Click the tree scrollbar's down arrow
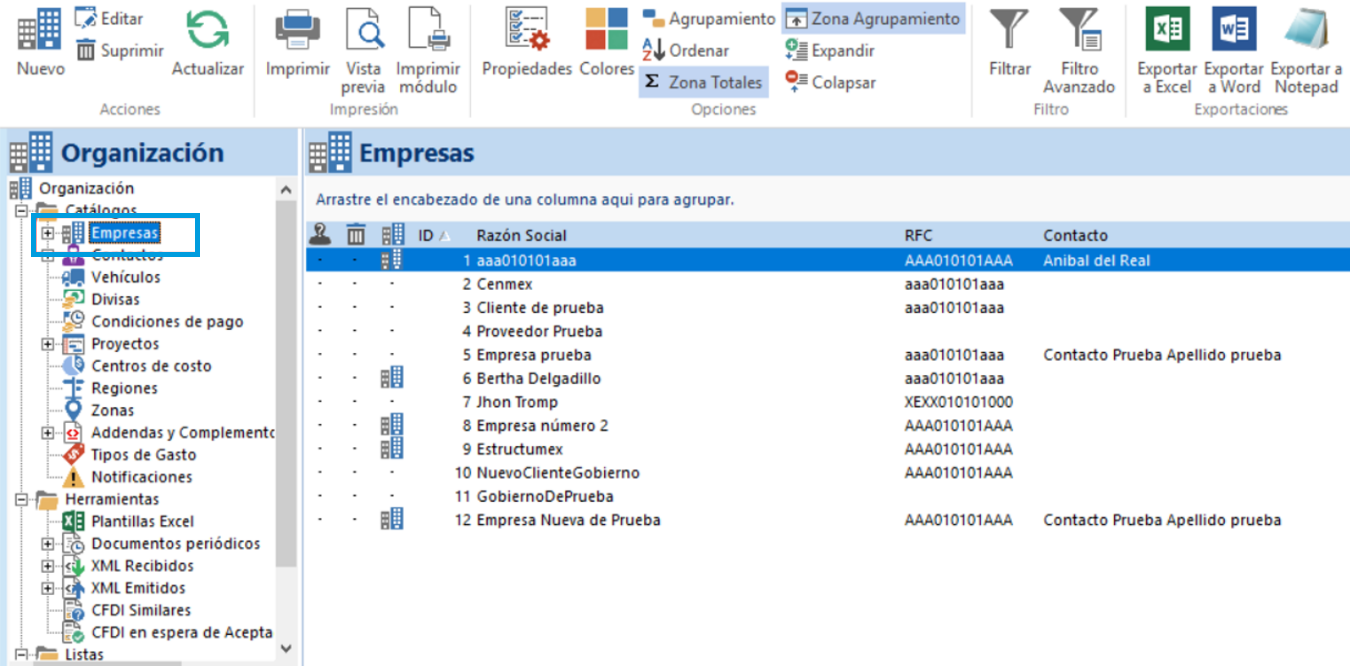The image size is (1350, 666). (286, 648)
